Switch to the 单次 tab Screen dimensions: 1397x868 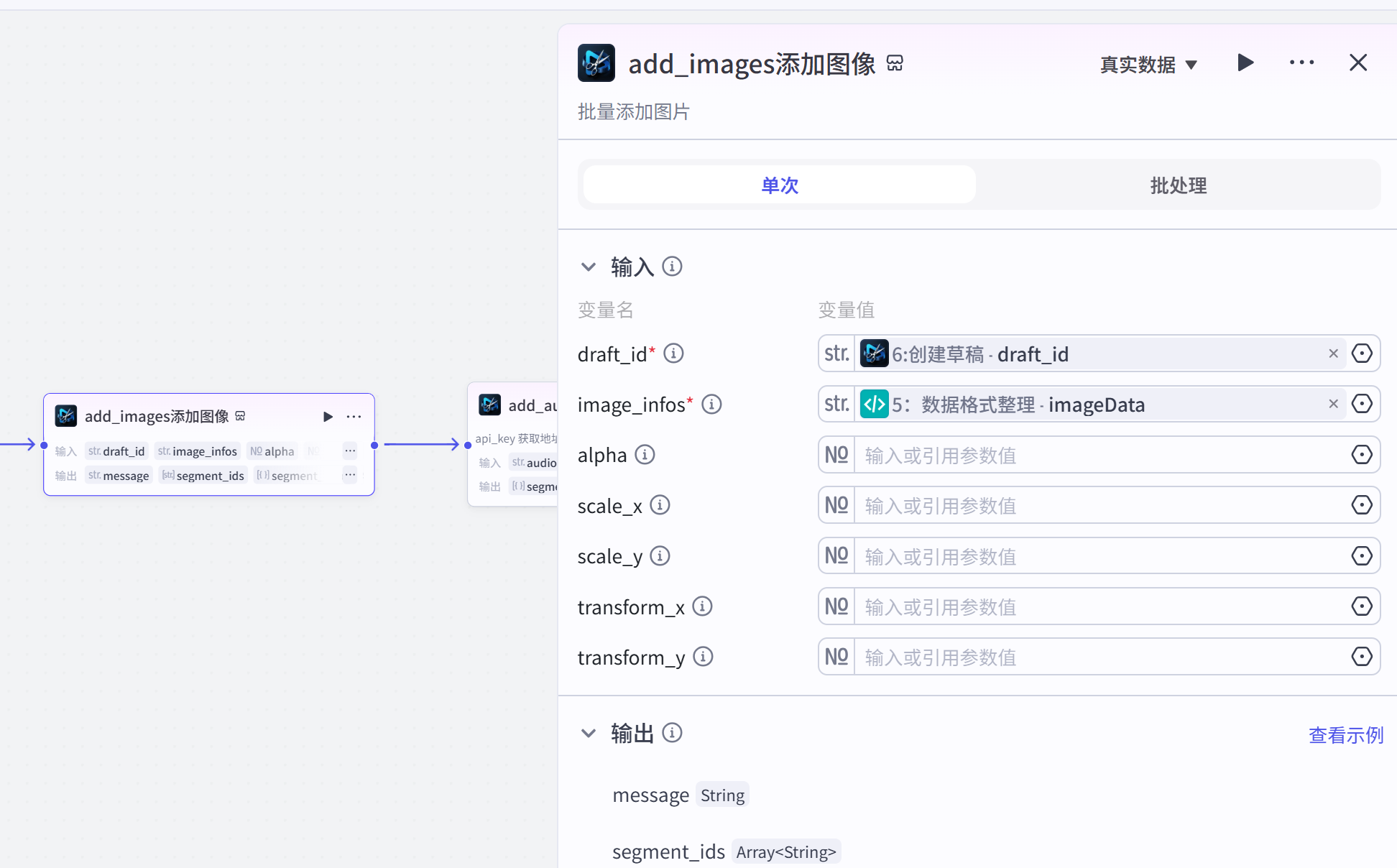780,185
